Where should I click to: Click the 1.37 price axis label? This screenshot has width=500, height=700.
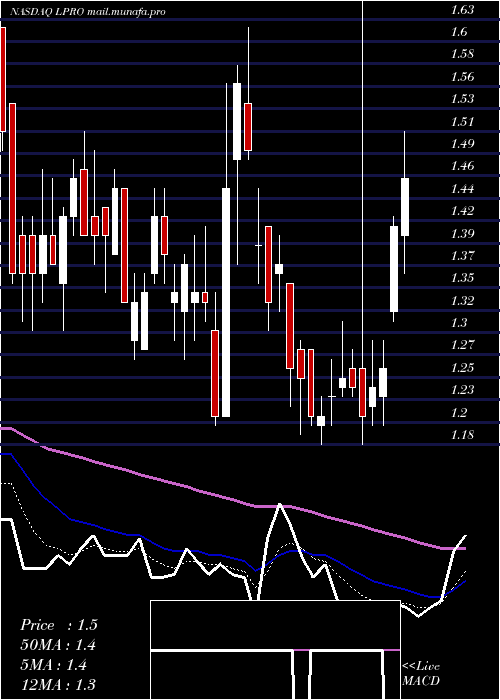pos(462,256)
